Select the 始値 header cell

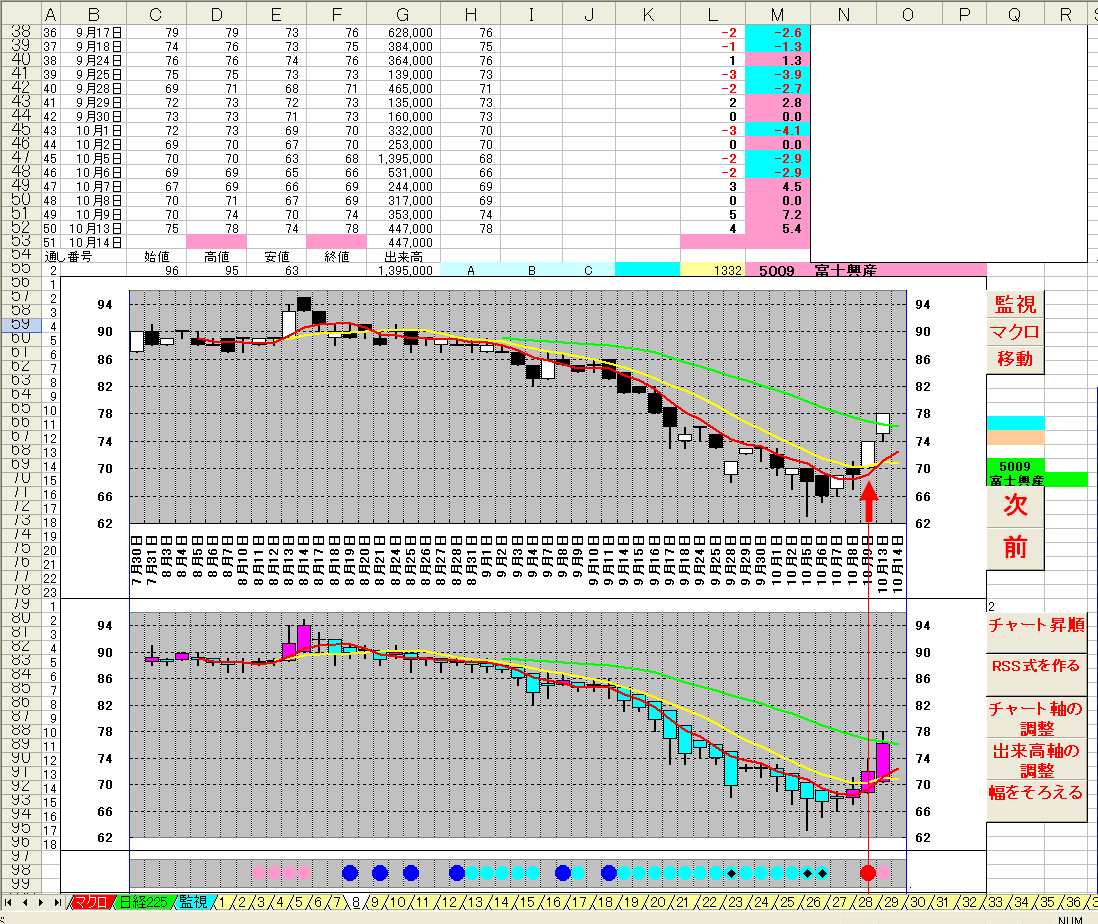[157, 257]
